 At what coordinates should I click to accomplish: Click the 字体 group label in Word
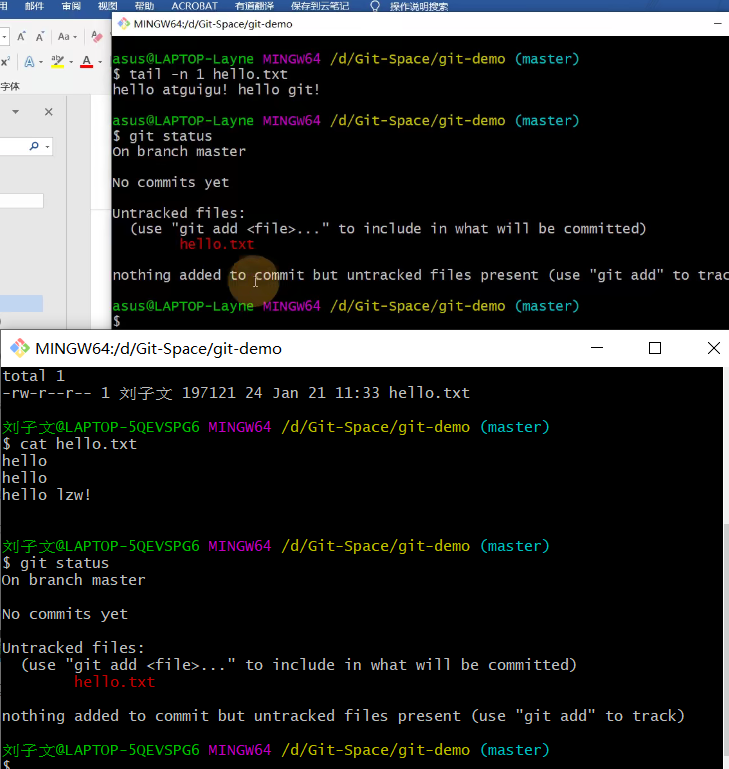pos(10,86)
